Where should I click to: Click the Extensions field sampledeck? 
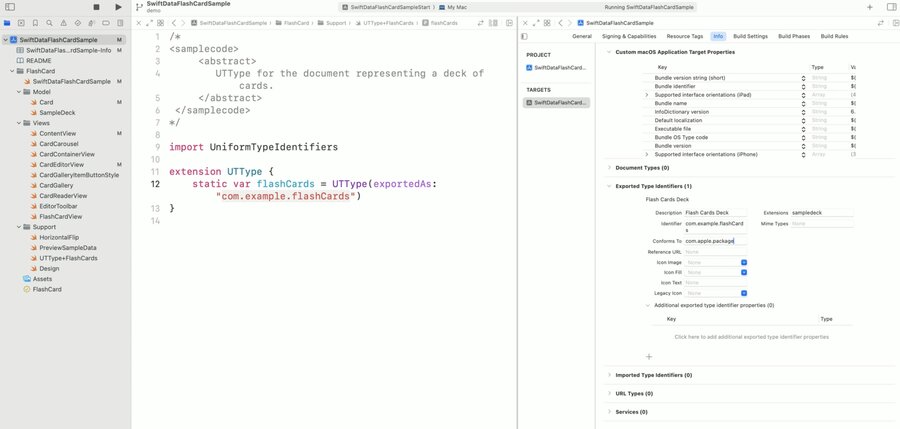tap(822, 212)
